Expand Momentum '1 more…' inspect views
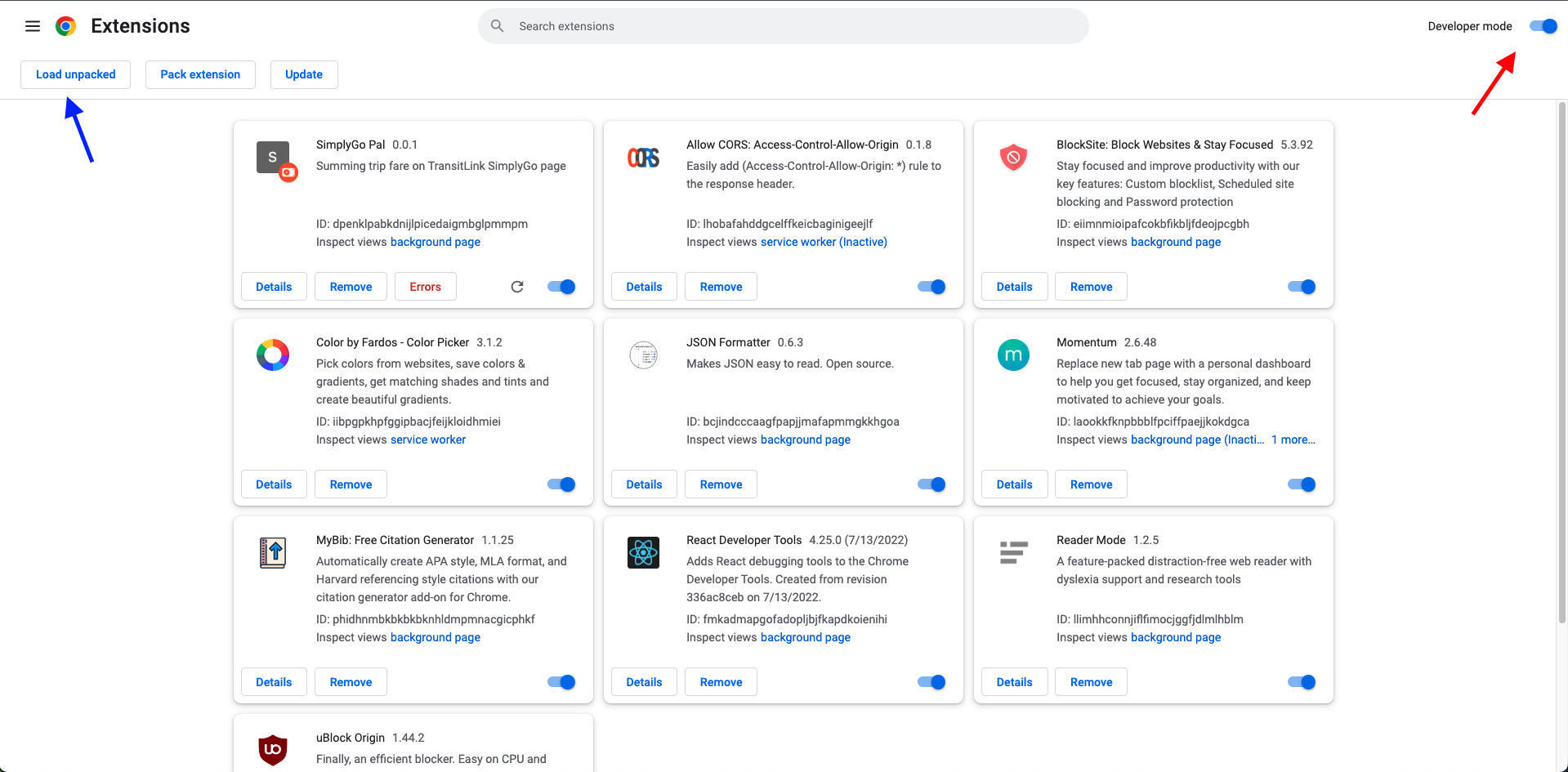This screenshot has width=1568, height=772. coord(1293,440)
